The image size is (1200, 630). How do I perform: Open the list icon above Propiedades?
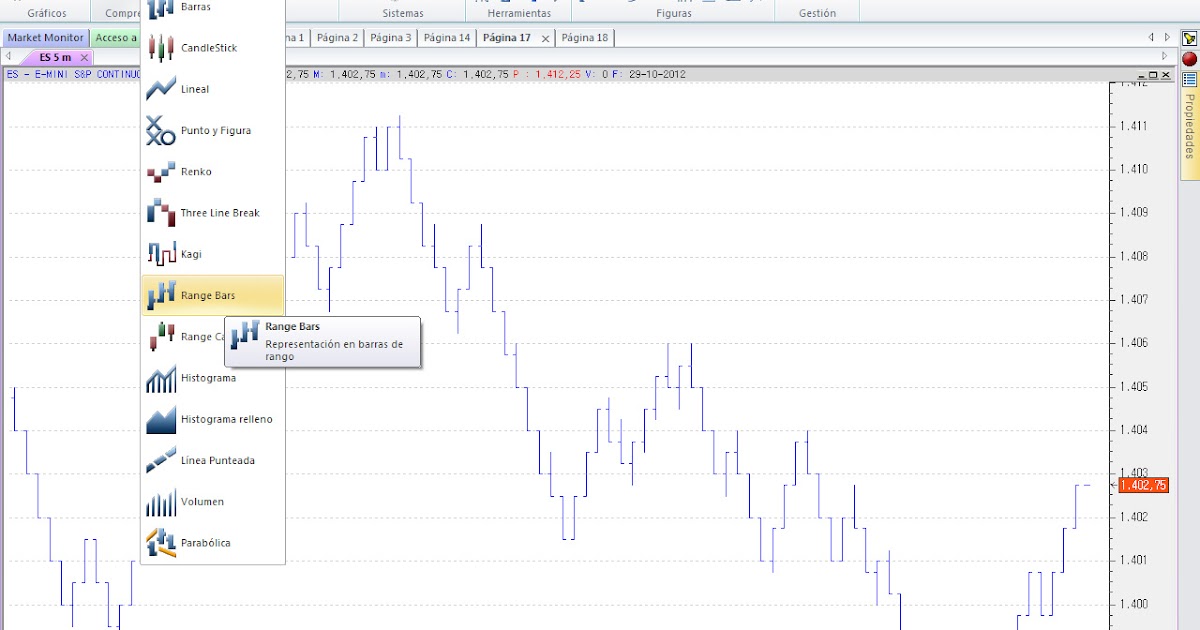1189,79
